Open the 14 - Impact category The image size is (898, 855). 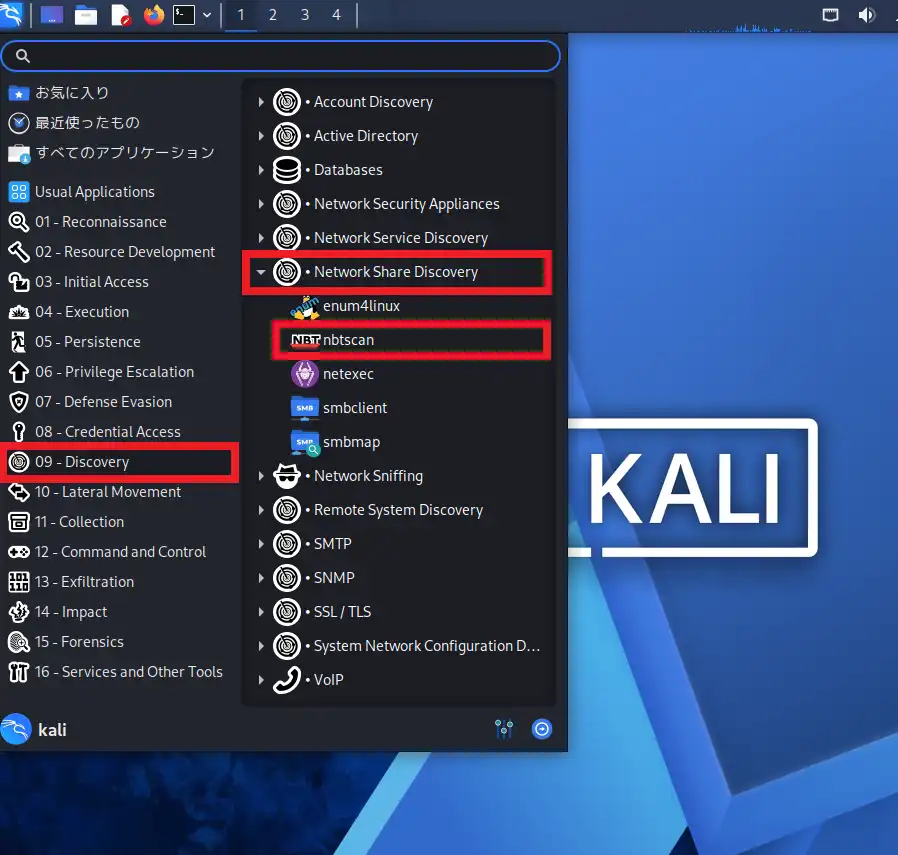120,612
